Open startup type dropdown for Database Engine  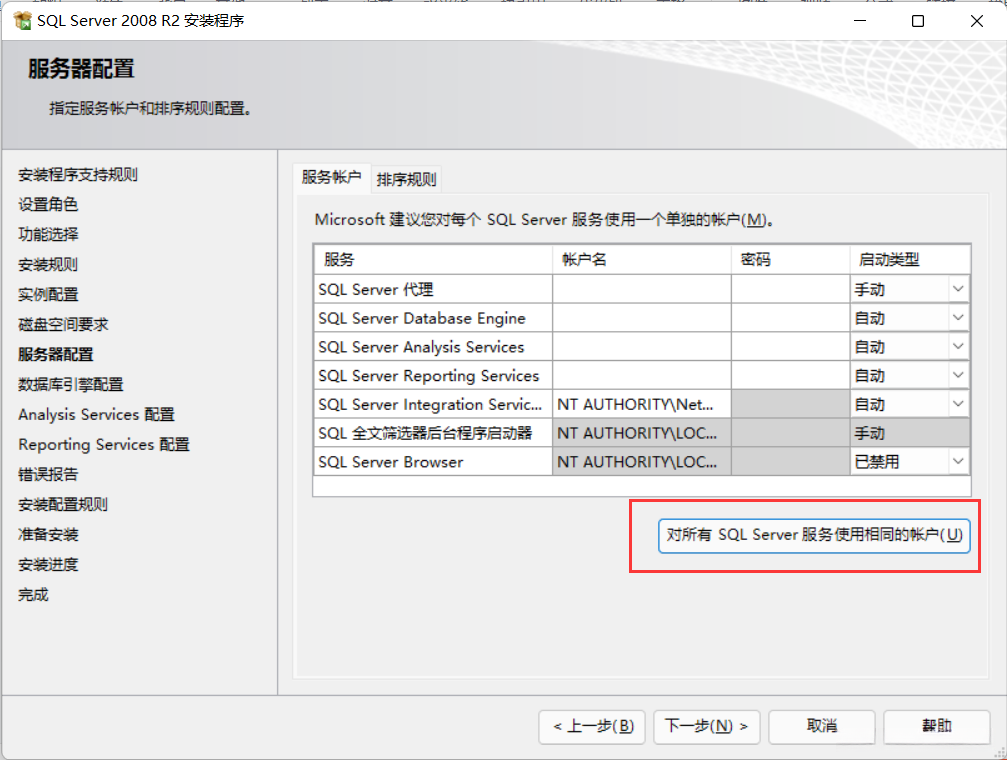[958, 318]
